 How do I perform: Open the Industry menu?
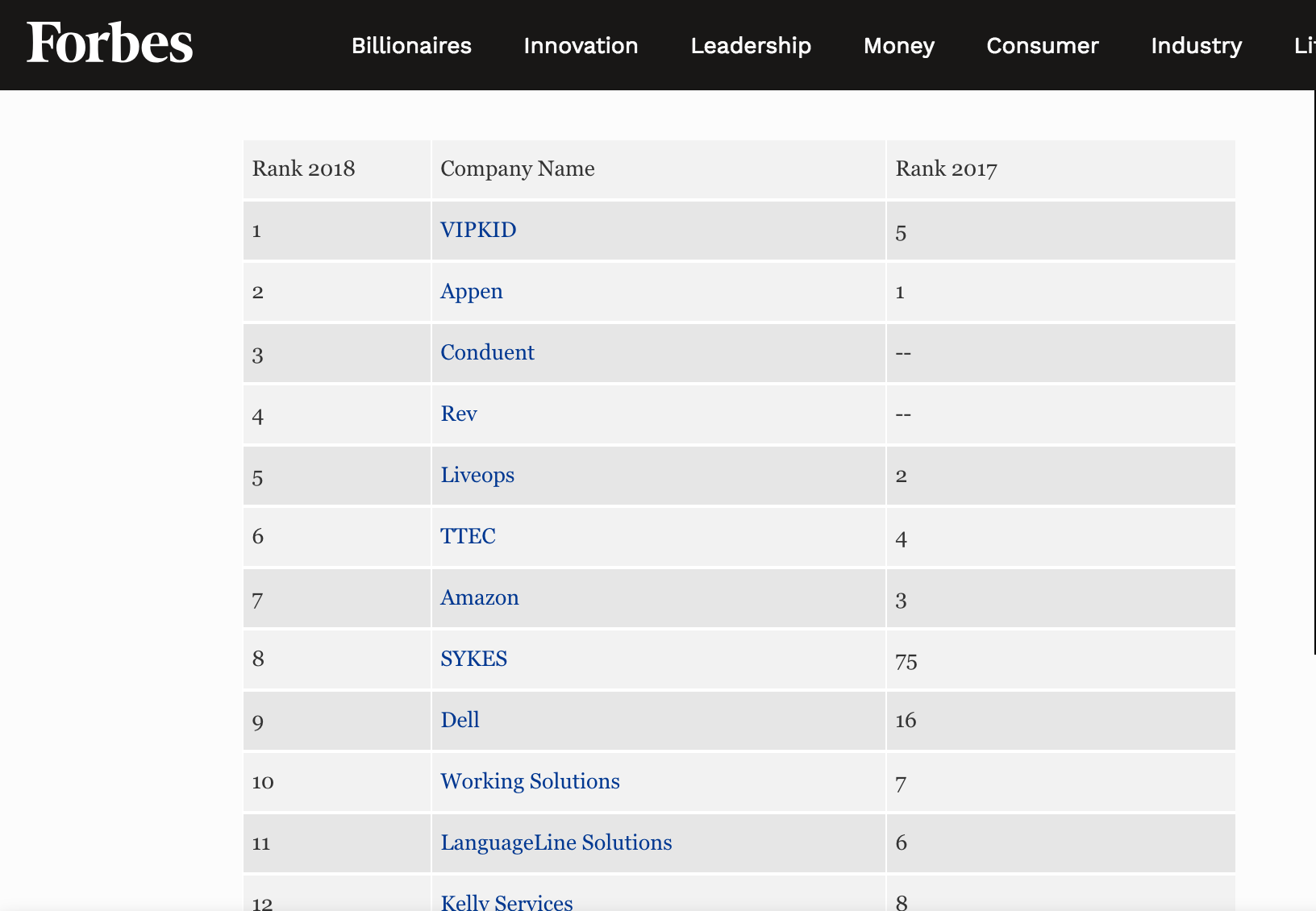1197,46
